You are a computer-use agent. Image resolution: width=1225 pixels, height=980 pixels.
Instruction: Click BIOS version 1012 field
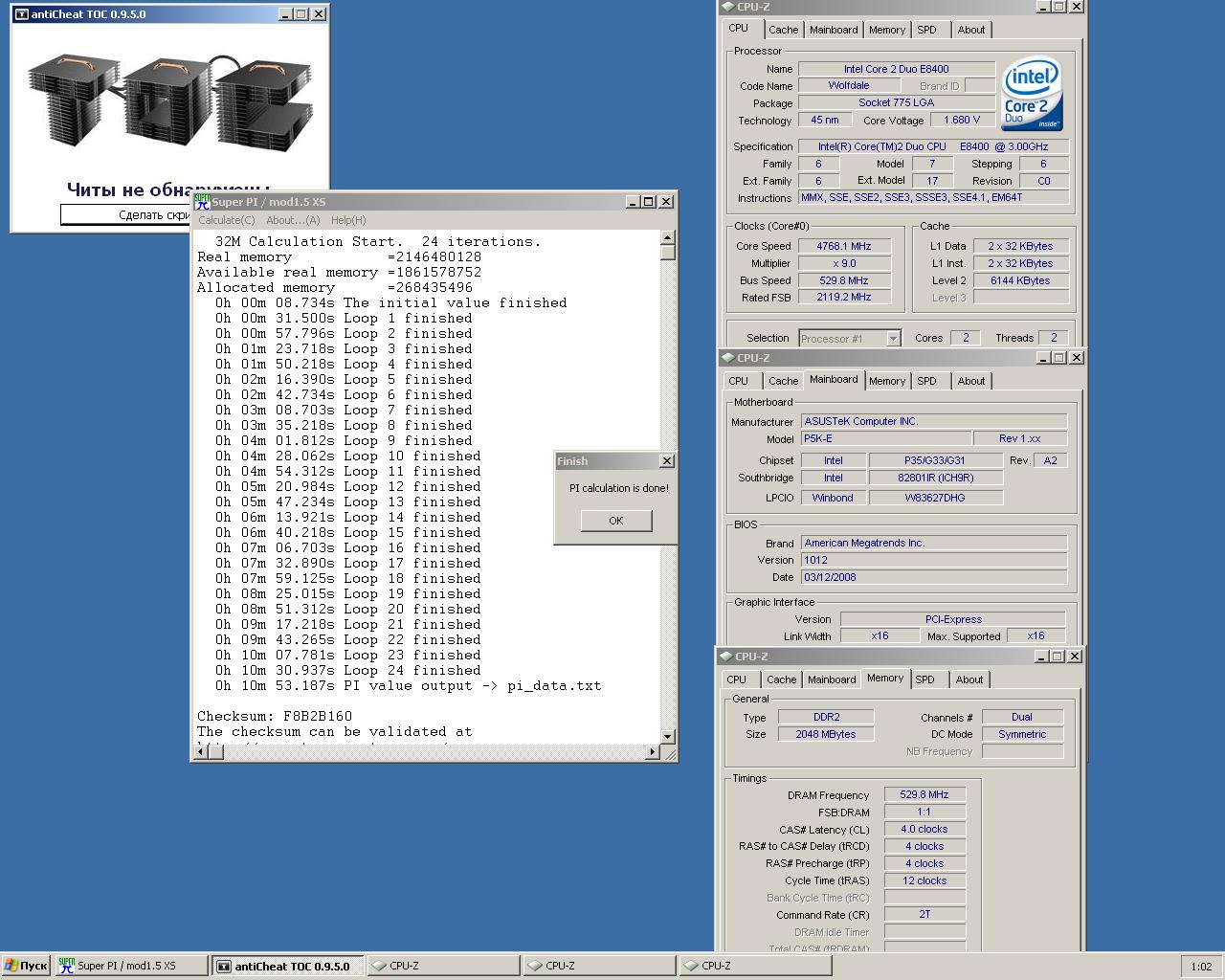coord(933,560)
